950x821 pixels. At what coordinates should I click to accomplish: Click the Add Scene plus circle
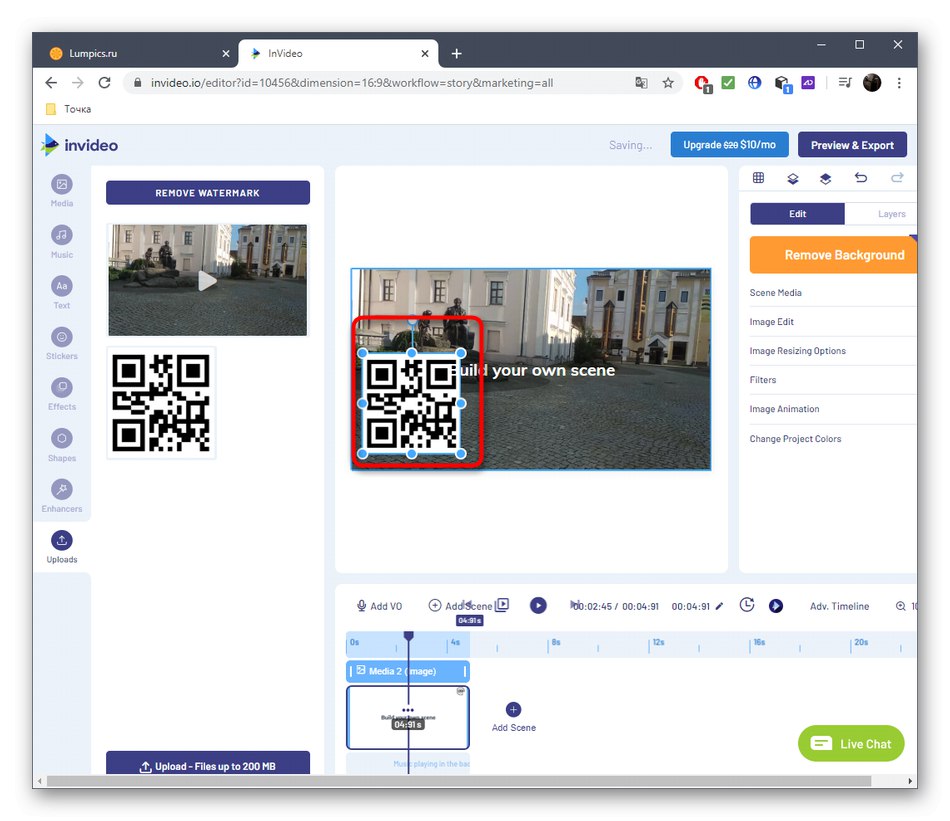click(x=513, y=710)
